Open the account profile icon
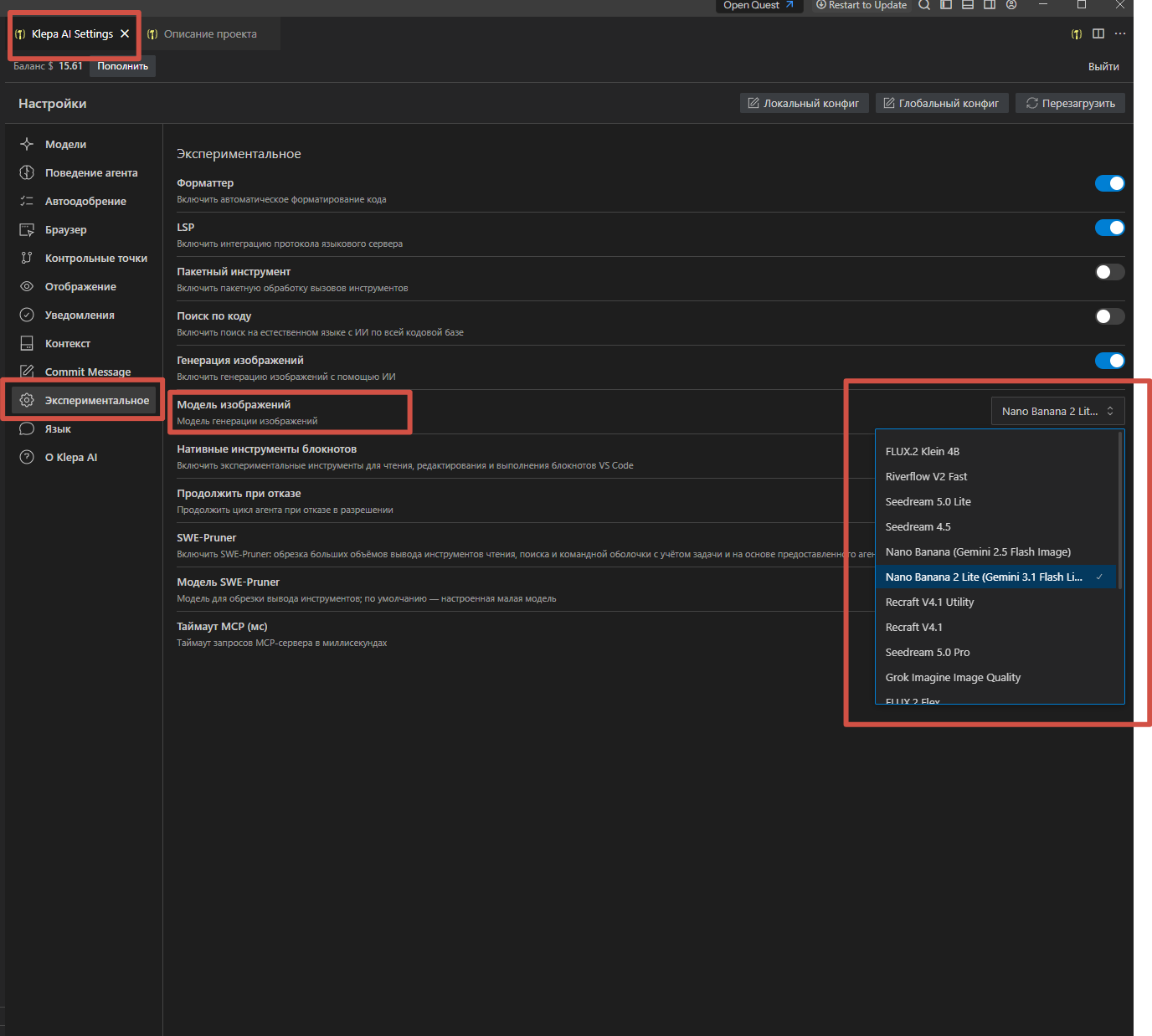This screenshot has height=1036, width=1152. click(x=1011, y=5)
